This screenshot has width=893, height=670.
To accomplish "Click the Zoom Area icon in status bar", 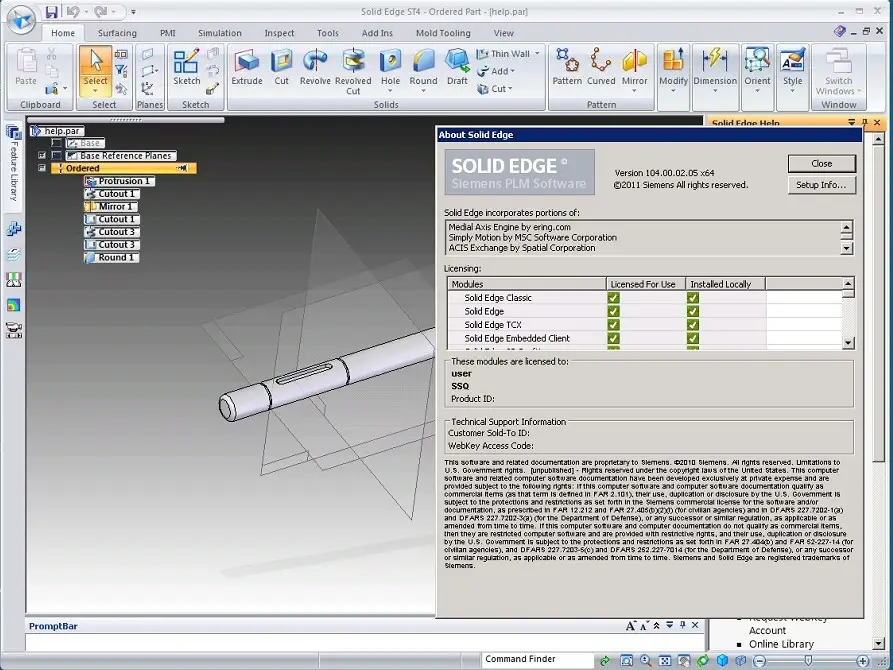I will (626, 660).
